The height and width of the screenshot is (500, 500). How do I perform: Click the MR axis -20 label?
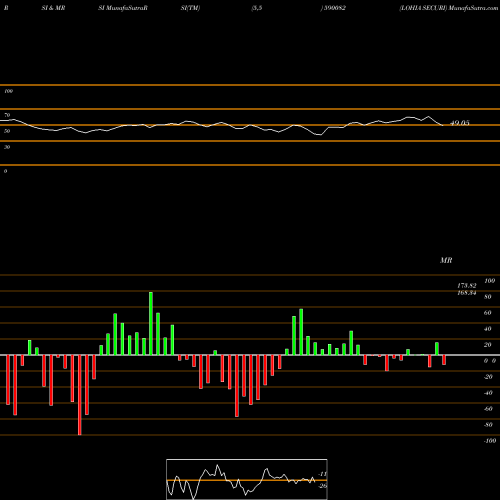(x=488, y=377)
